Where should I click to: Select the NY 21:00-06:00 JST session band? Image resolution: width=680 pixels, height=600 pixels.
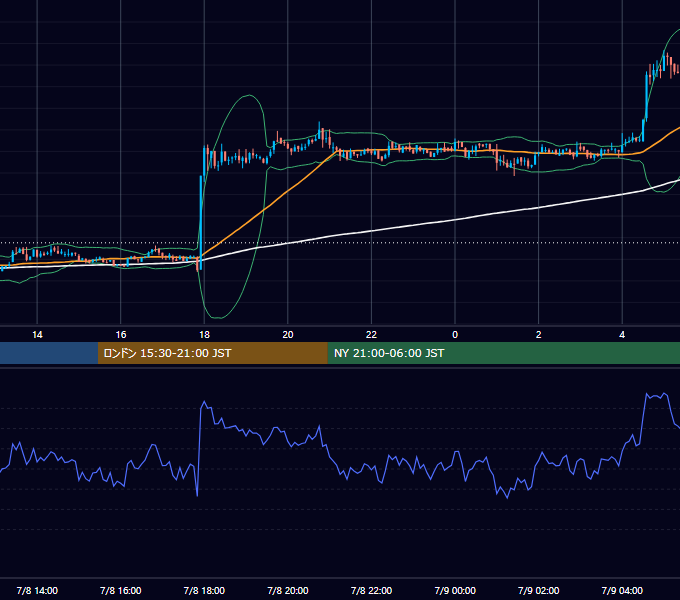coord(503,353)
